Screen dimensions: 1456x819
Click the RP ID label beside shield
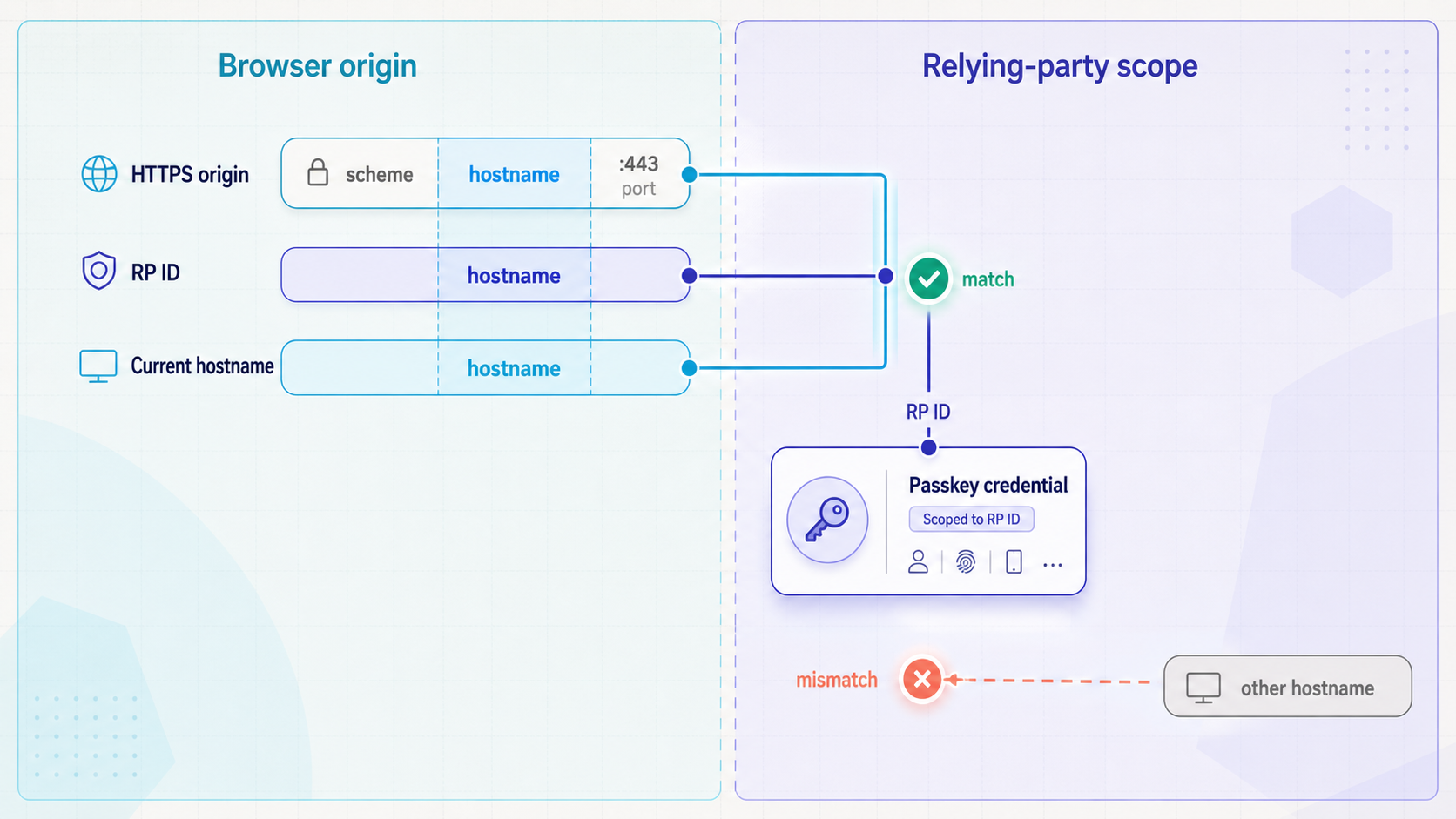155,272
